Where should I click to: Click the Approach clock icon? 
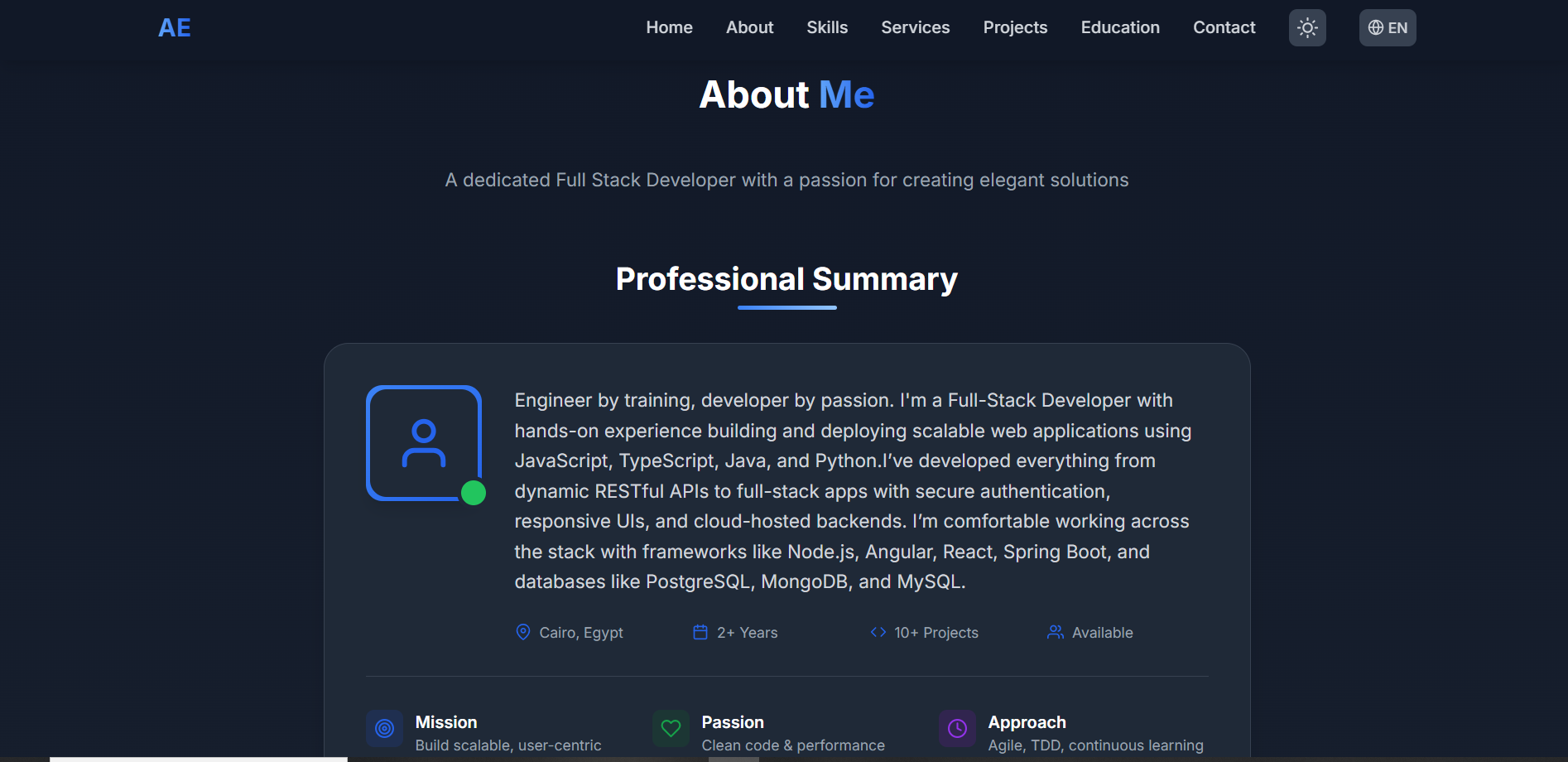tap(957, 728)
